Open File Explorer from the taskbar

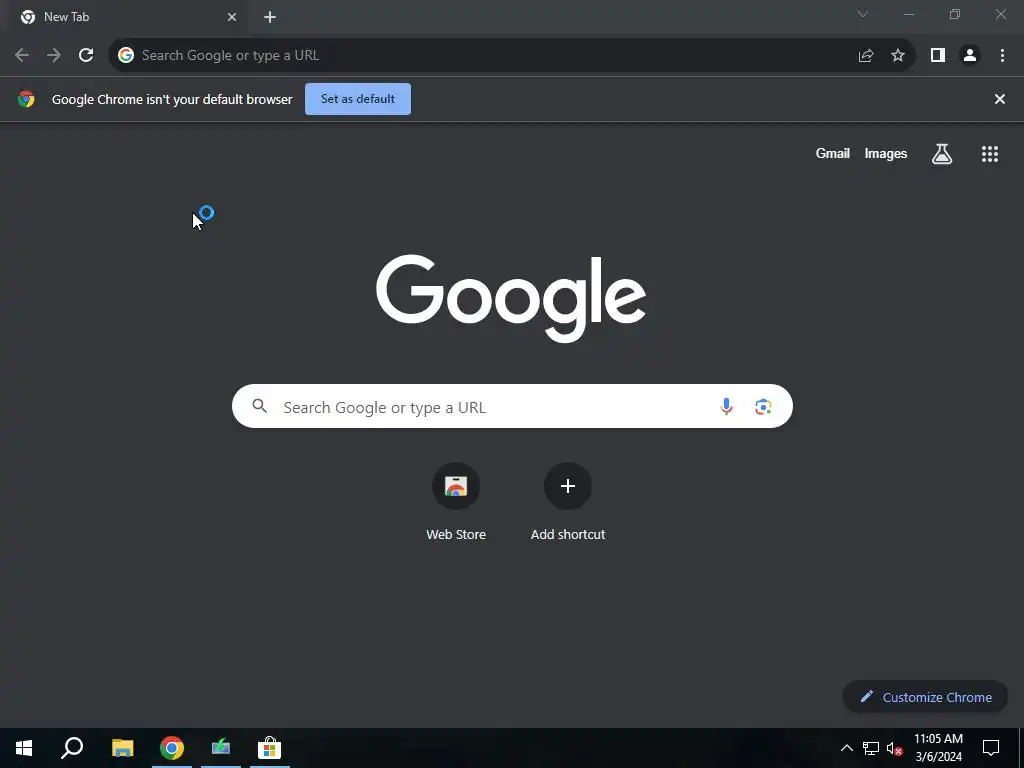(123, 748)
